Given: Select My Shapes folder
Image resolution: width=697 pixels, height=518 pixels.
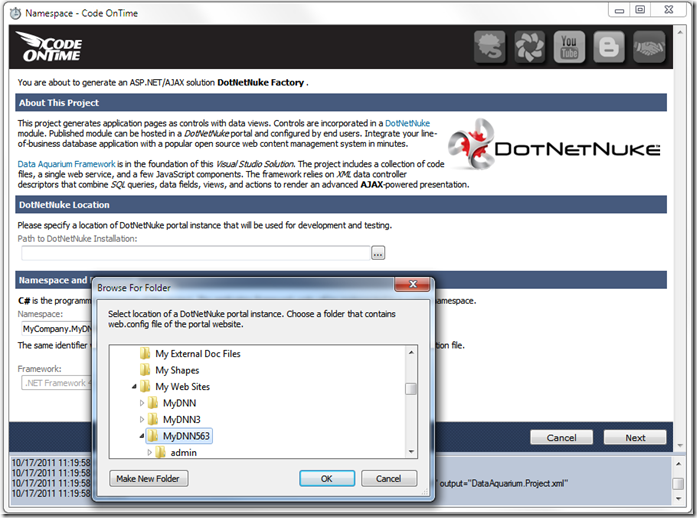Looking at the screenshot, I should [177, 370].
